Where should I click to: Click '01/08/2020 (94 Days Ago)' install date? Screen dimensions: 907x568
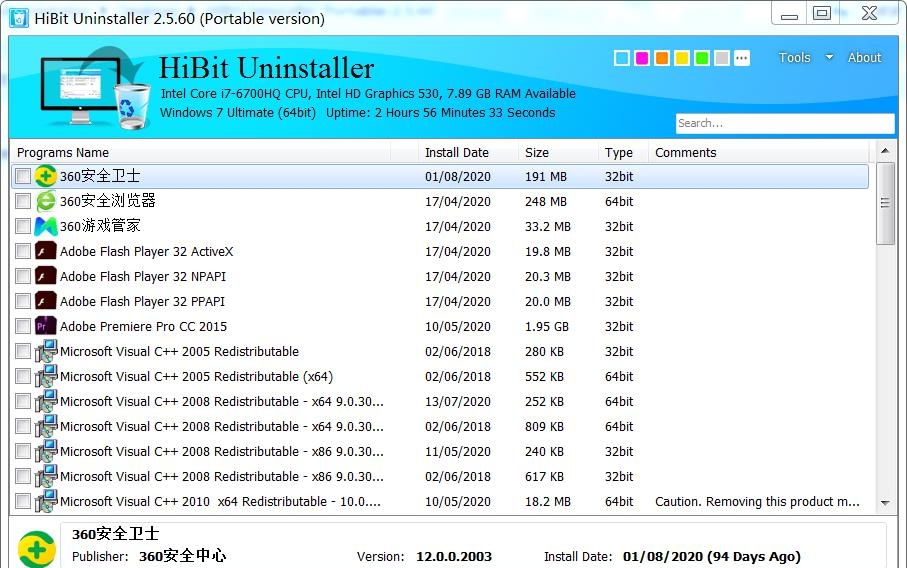tap(711, 556)
